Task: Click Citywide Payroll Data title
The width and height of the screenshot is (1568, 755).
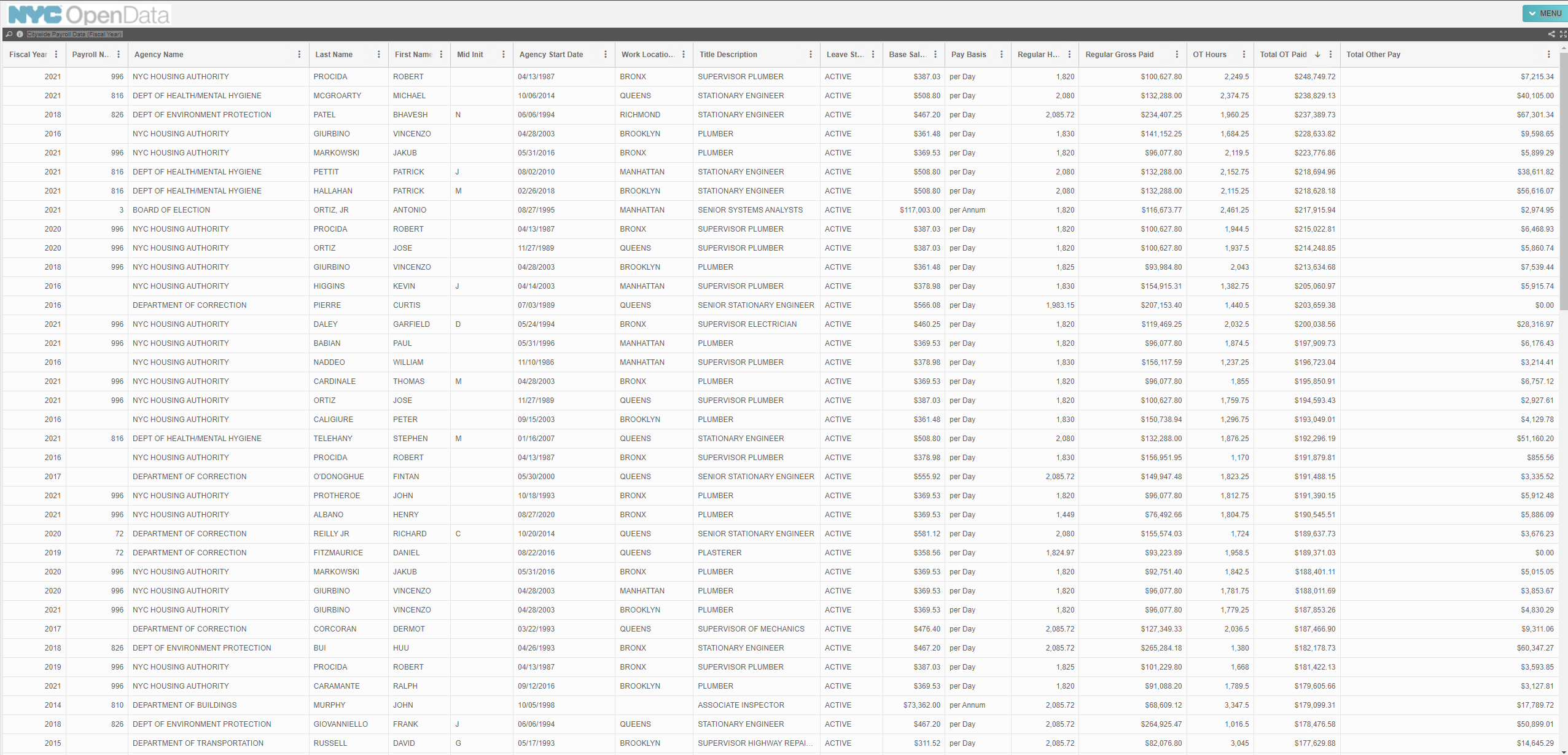Action: [x=74, y=34]
